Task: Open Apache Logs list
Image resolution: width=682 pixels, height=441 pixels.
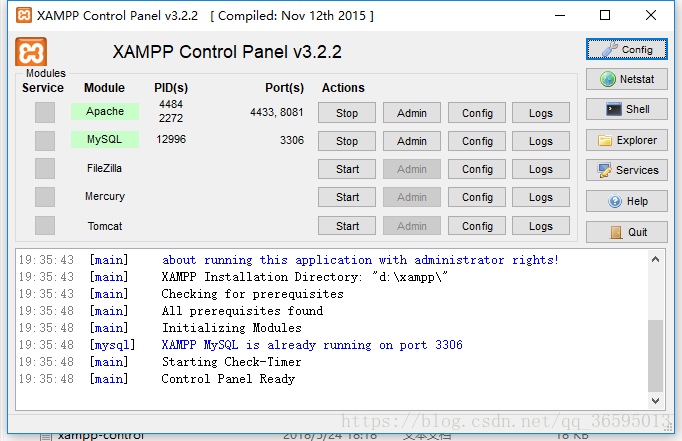Action: [541, 113]
